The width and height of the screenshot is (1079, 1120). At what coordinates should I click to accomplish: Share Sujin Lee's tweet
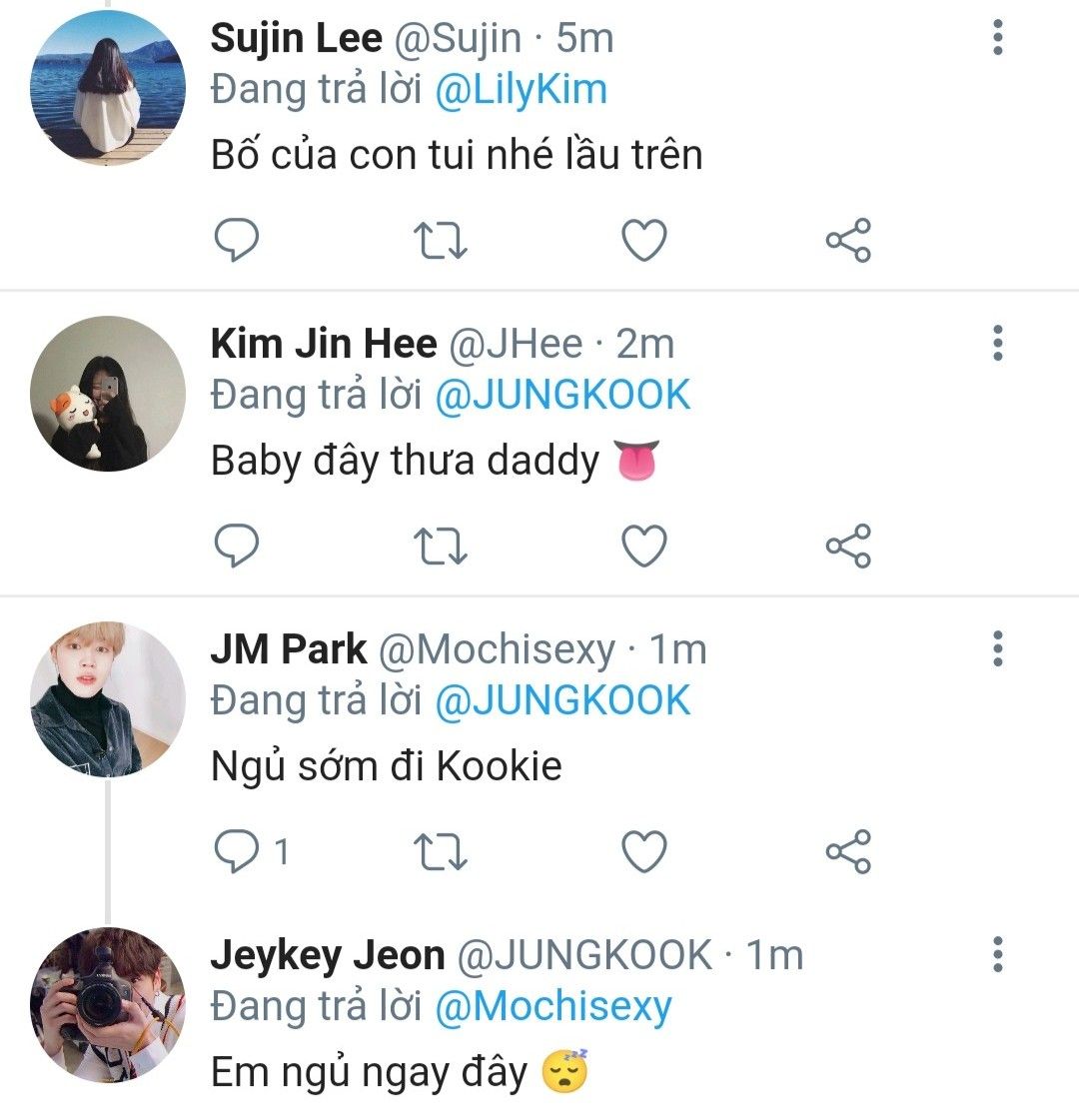point(848,240)
